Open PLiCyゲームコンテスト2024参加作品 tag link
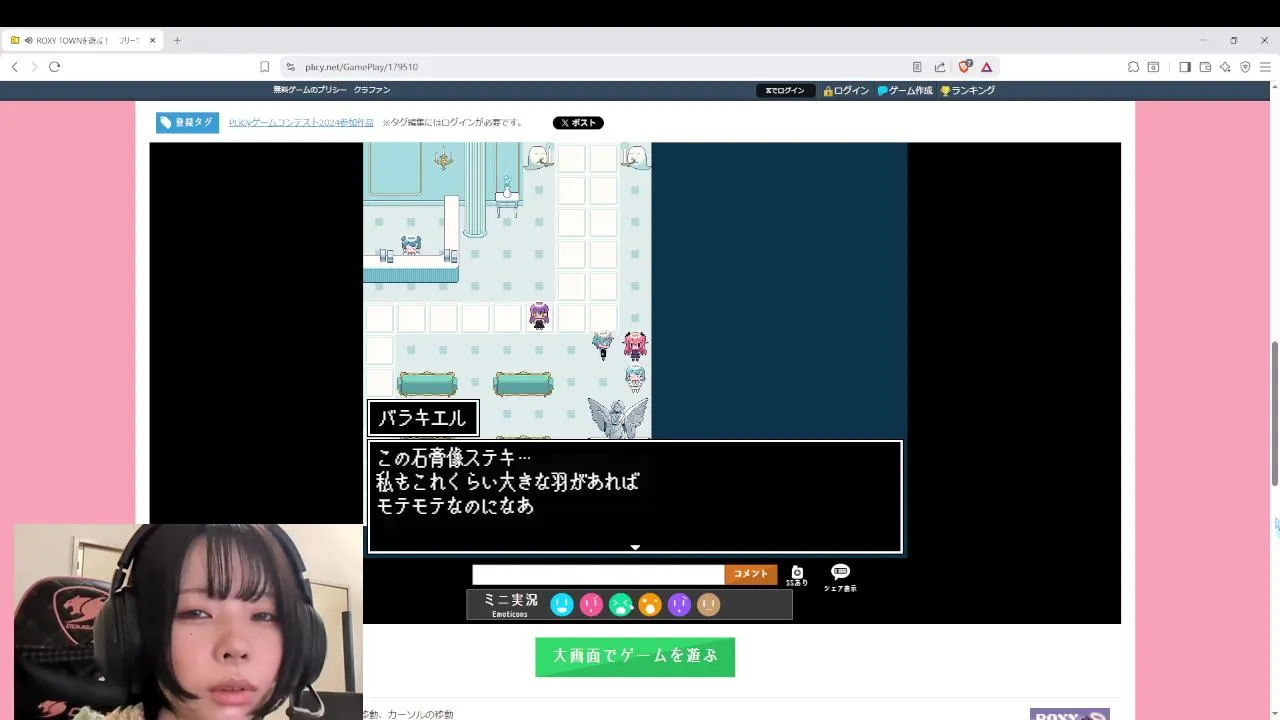The image size is (1280, 720). [x=301, y=123]
